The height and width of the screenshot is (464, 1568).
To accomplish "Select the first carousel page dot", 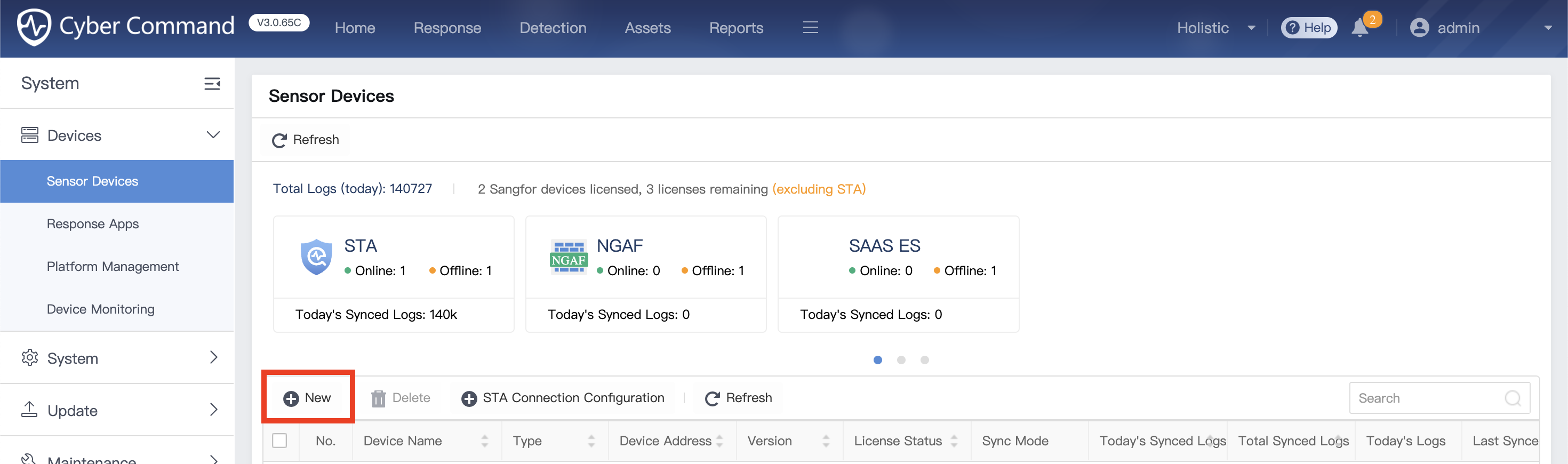I will (878, 360).
